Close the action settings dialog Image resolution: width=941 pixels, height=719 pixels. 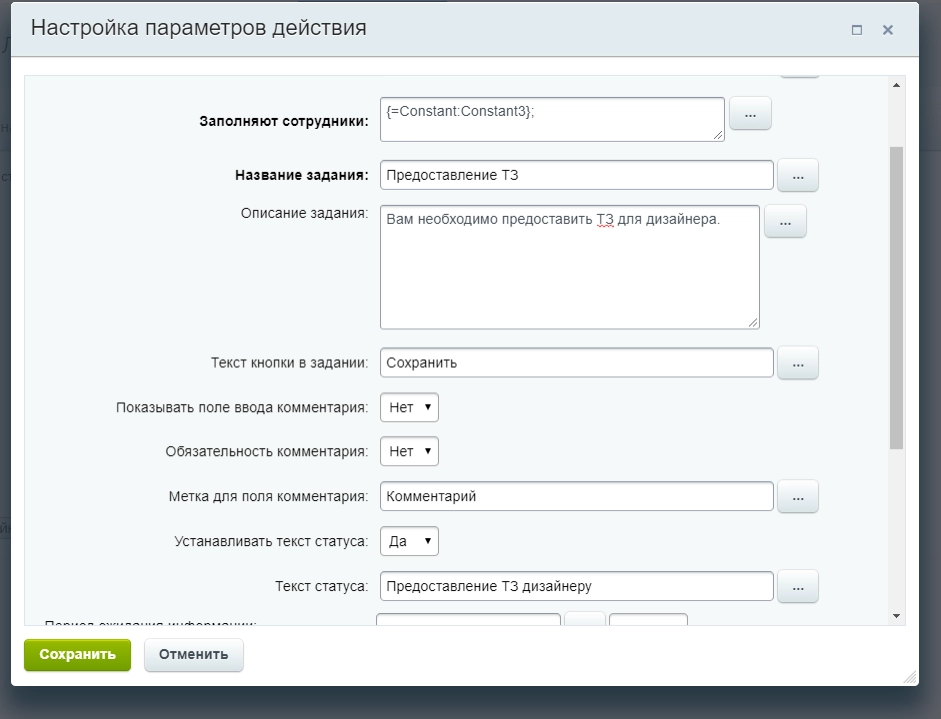pyautogui.click(x=887, y=30)
